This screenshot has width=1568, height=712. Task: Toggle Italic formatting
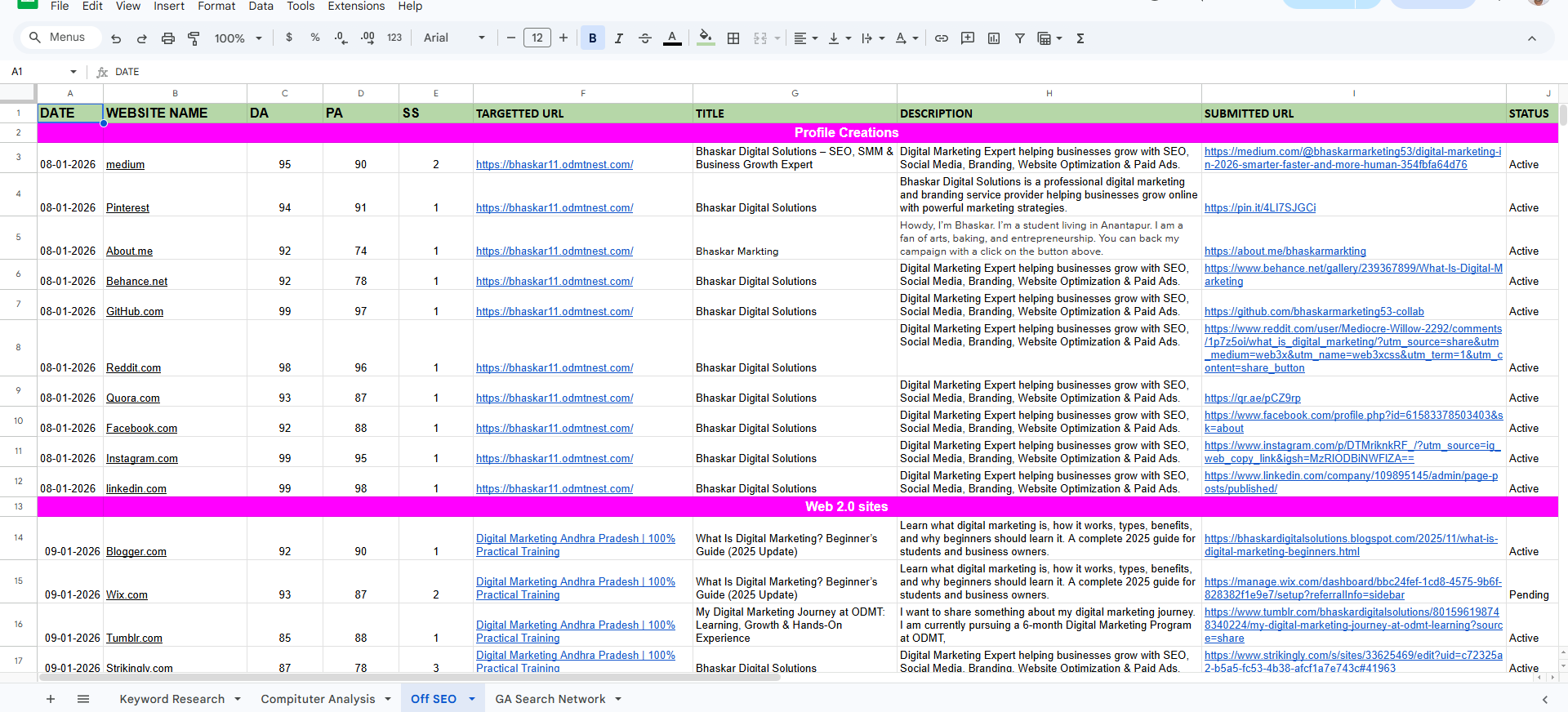click(619, 38)
